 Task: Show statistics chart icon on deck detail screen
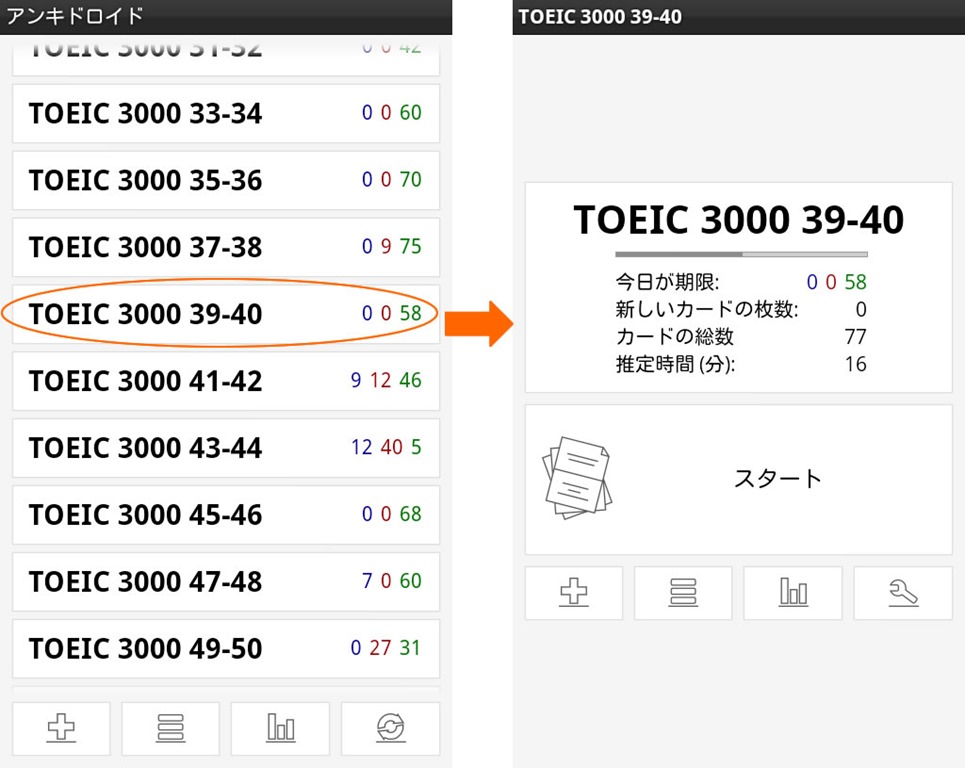(793, 593)
